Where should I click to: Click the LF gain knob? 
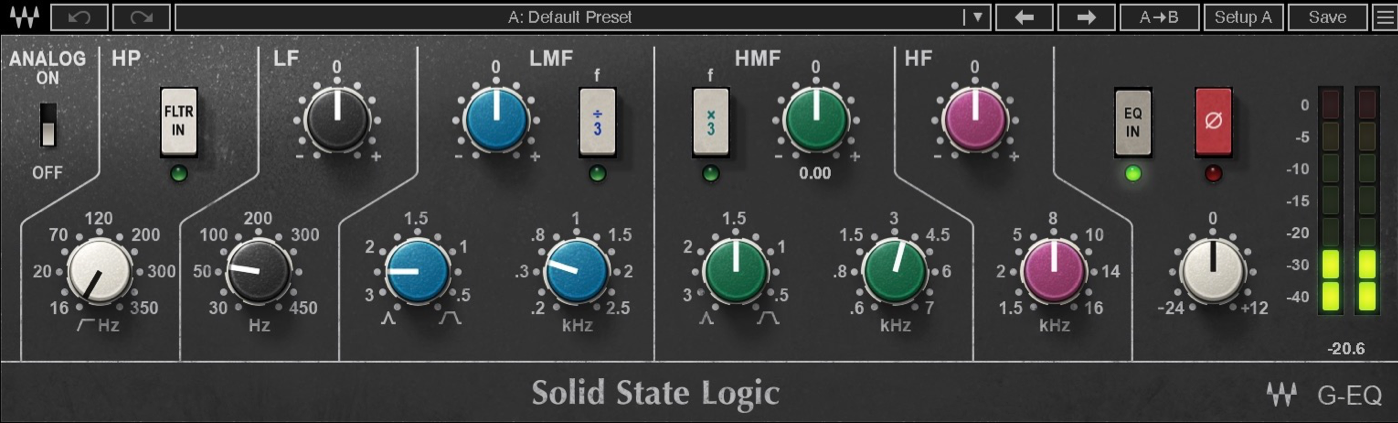(336, 118)
